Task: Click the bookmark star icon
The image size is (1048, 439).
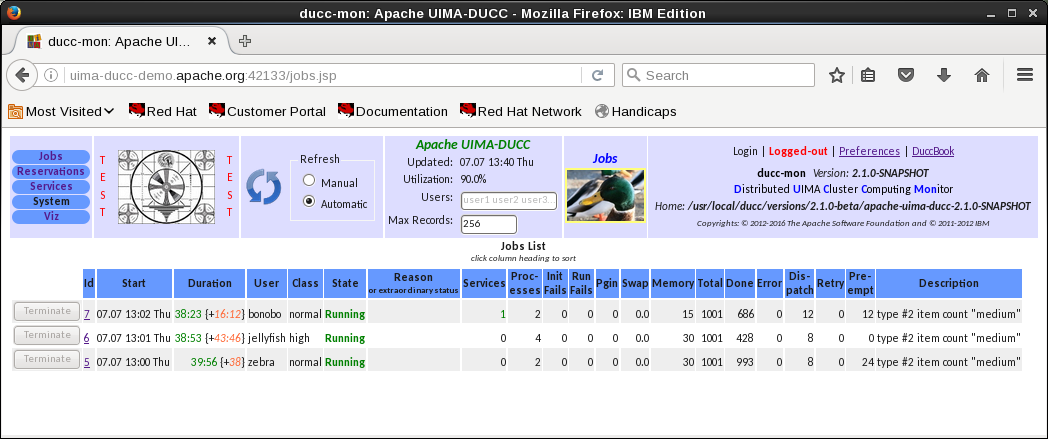Action: pos(836,75)
